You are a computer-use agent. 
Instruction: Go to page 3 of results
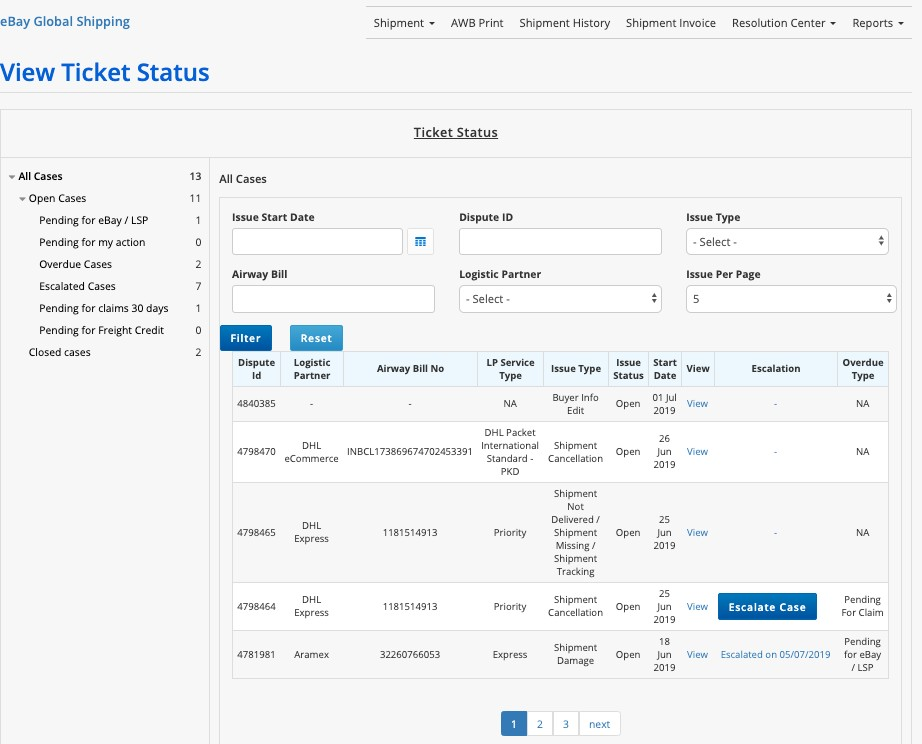click(x=566, y=724)
